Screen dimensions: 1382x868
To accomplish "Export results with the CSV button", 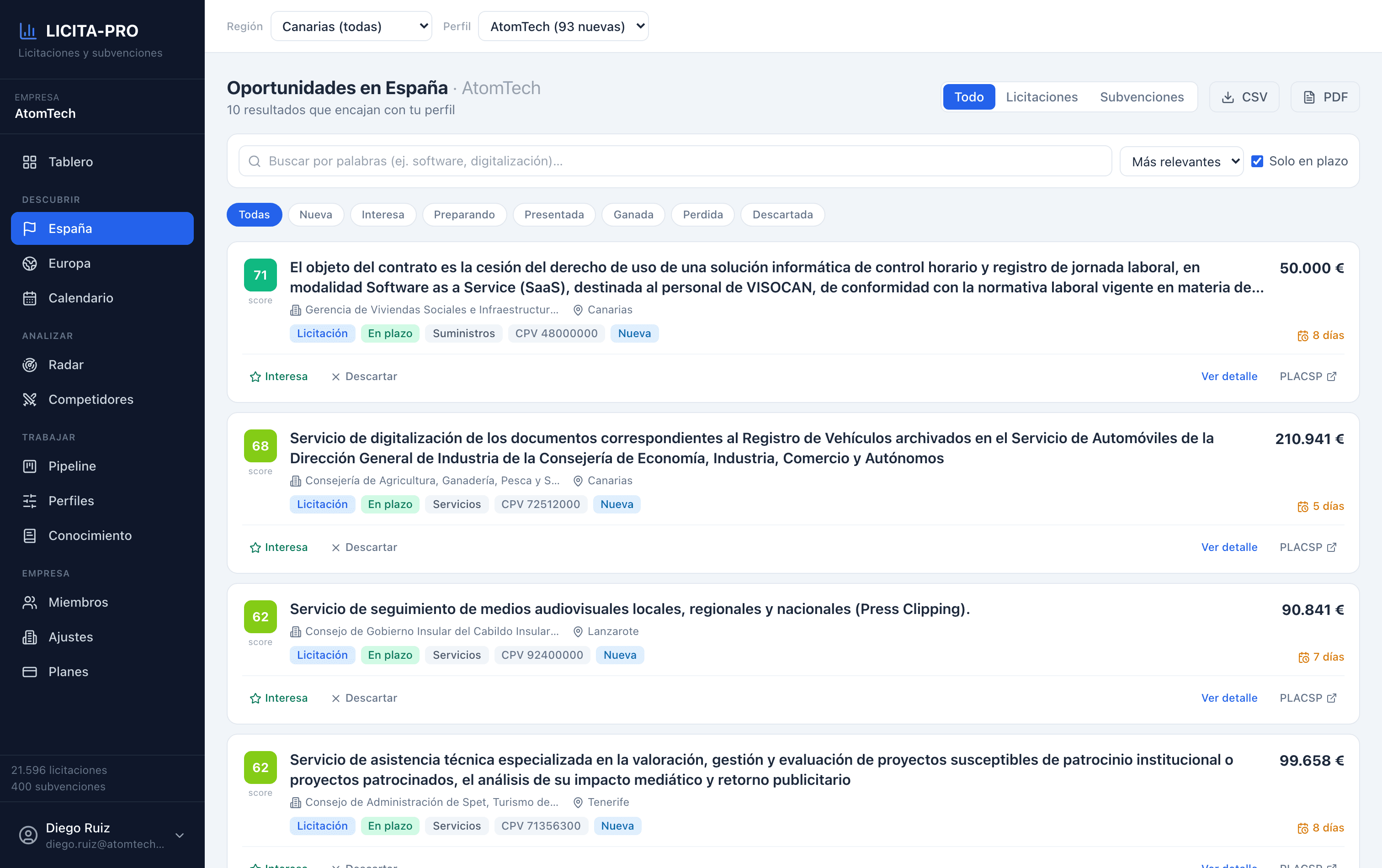I will (x=1244, y=97).
